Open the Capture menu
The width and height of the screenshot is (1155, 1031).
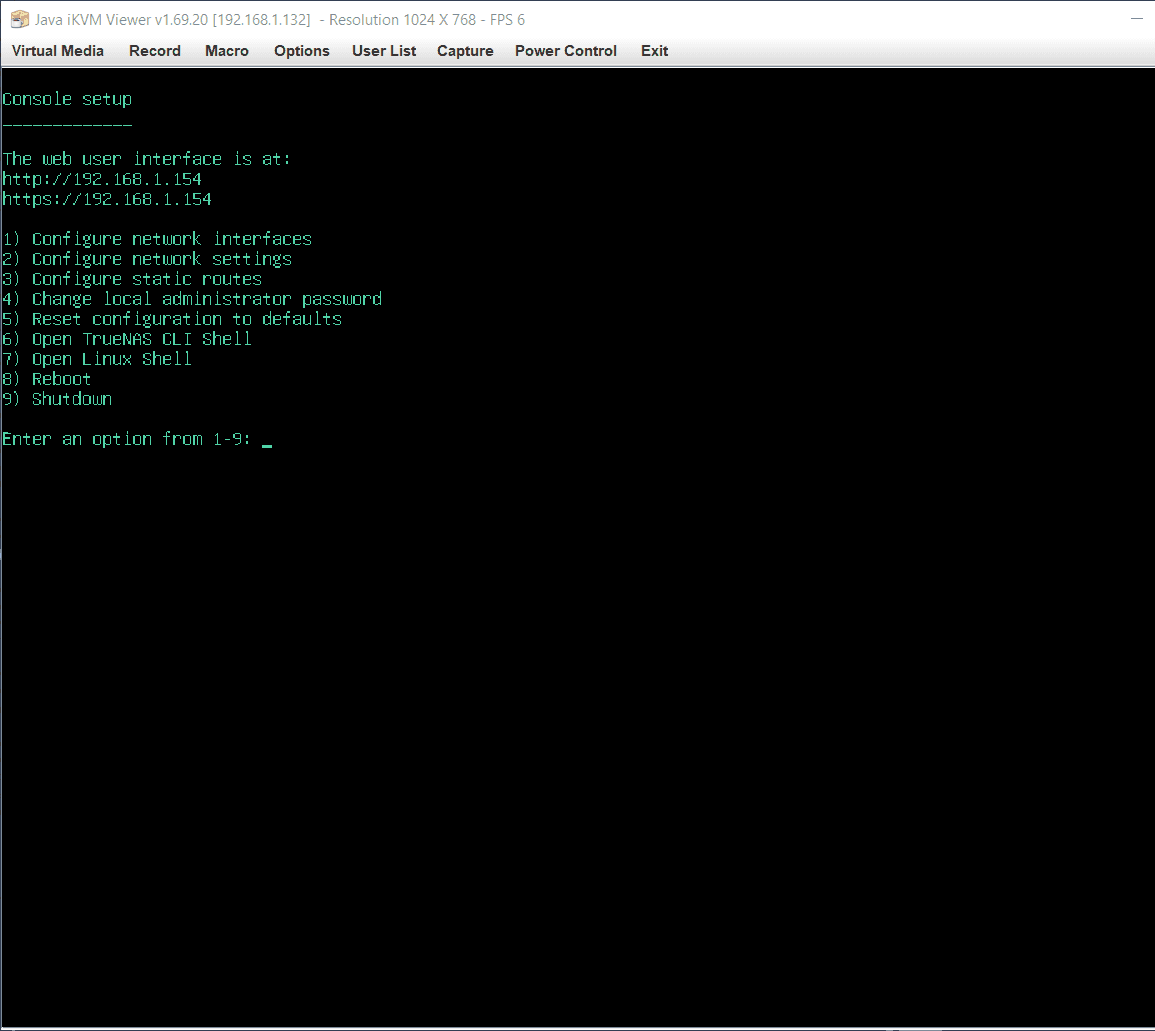click(465, 51)
